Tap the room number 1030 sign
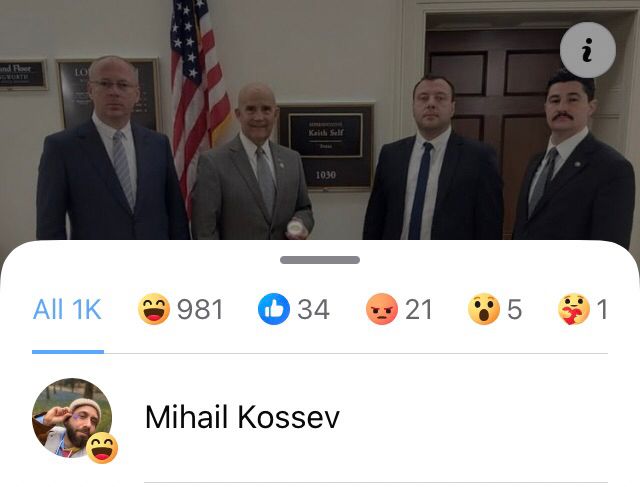Image resolution: width=640 pixels, height=487 pixels. [x=325, y=175]
